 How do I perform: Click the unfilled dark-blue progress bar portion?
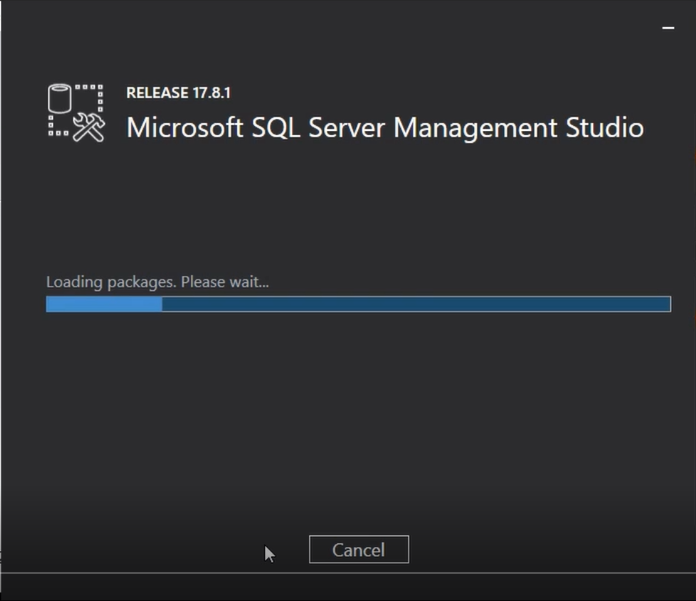tap(416, 304)
